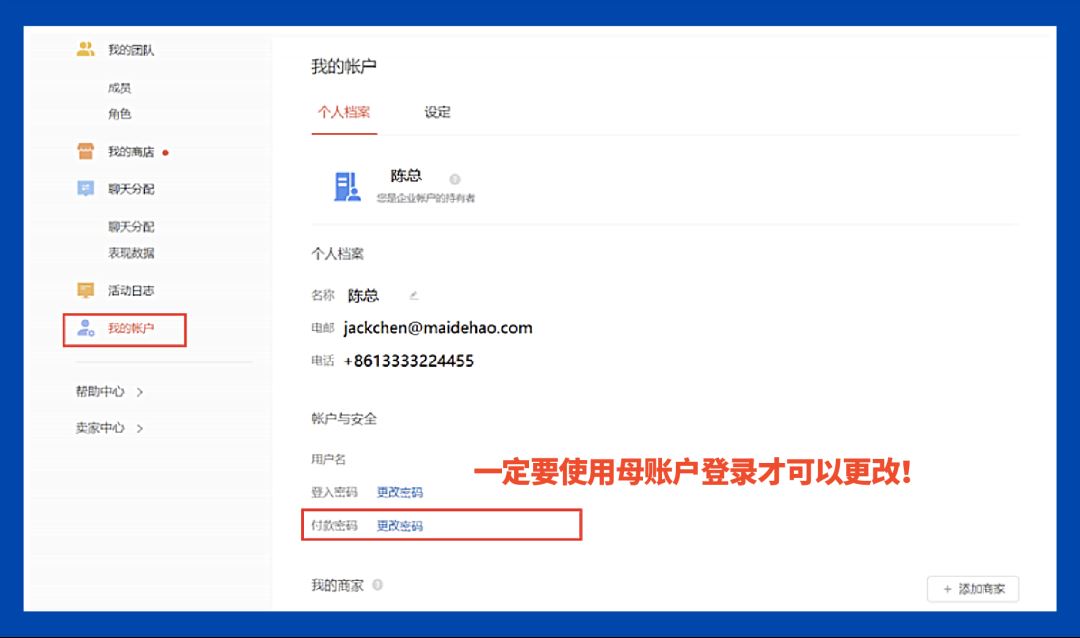Screen dimensions: 1080x638
Task: Click the 我的帐户 page heading
Action: point(344,67)
